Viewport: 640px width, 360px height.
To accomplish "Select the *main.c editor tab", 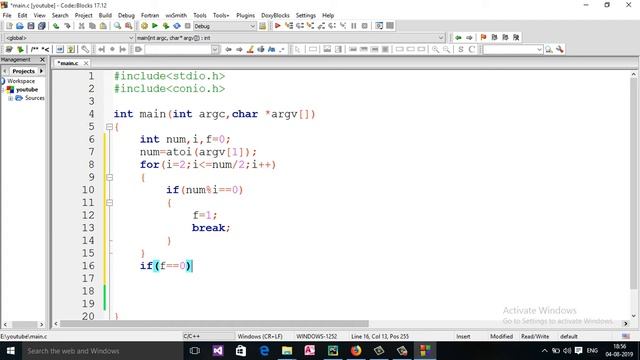I will (68, 63).
